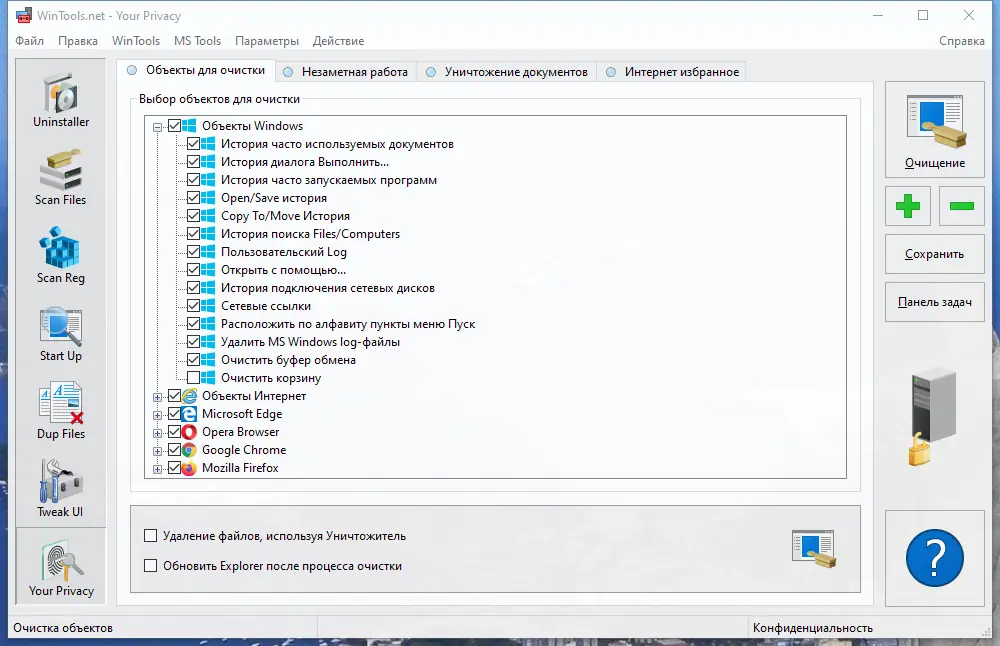This screenshot has height=646, width=1000.
Task: Uncheck the Mozilla Firefox checkbox
Action: [174, 468]
